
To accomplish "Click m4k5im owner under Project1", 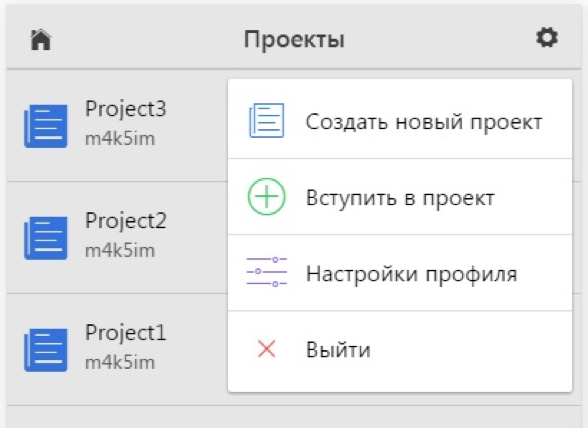I will tap(120, 363).
